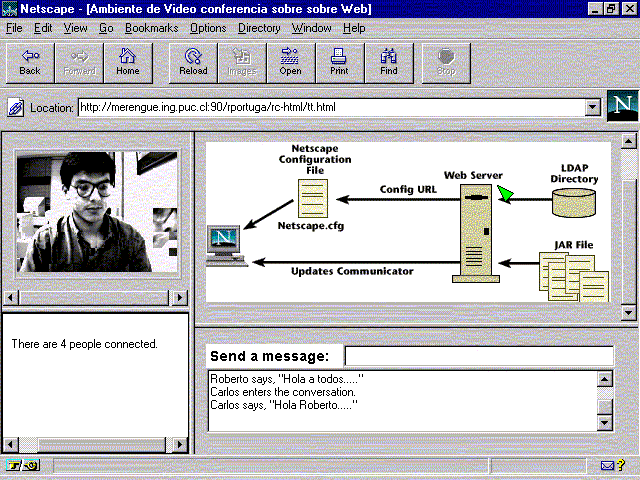This screenshot has width=640, height=480.
Task: Click the LDAP Directory cylinder image
Action: click(x=574, y=202)
